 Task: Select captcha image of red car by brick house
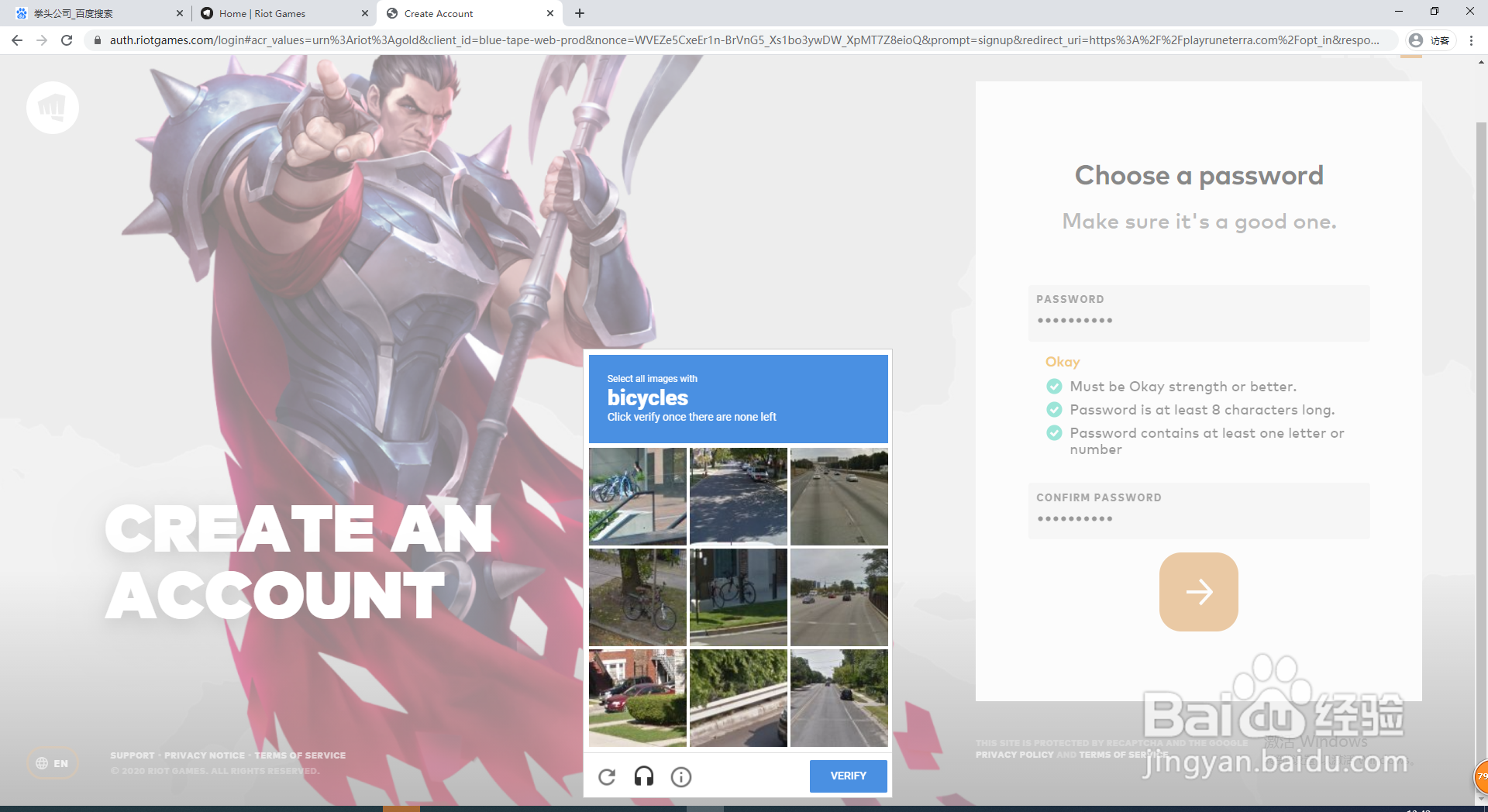click(x=638, y=698)
